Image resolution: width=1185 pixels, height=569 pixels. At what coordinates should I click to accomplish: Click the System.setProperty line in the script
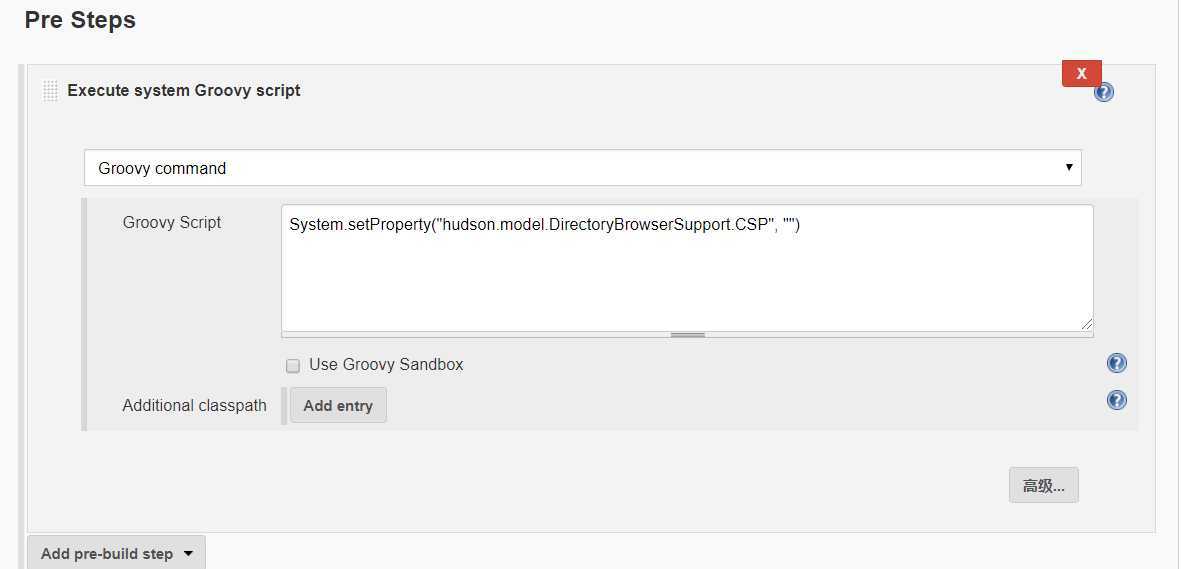click(x=544, y=224)
